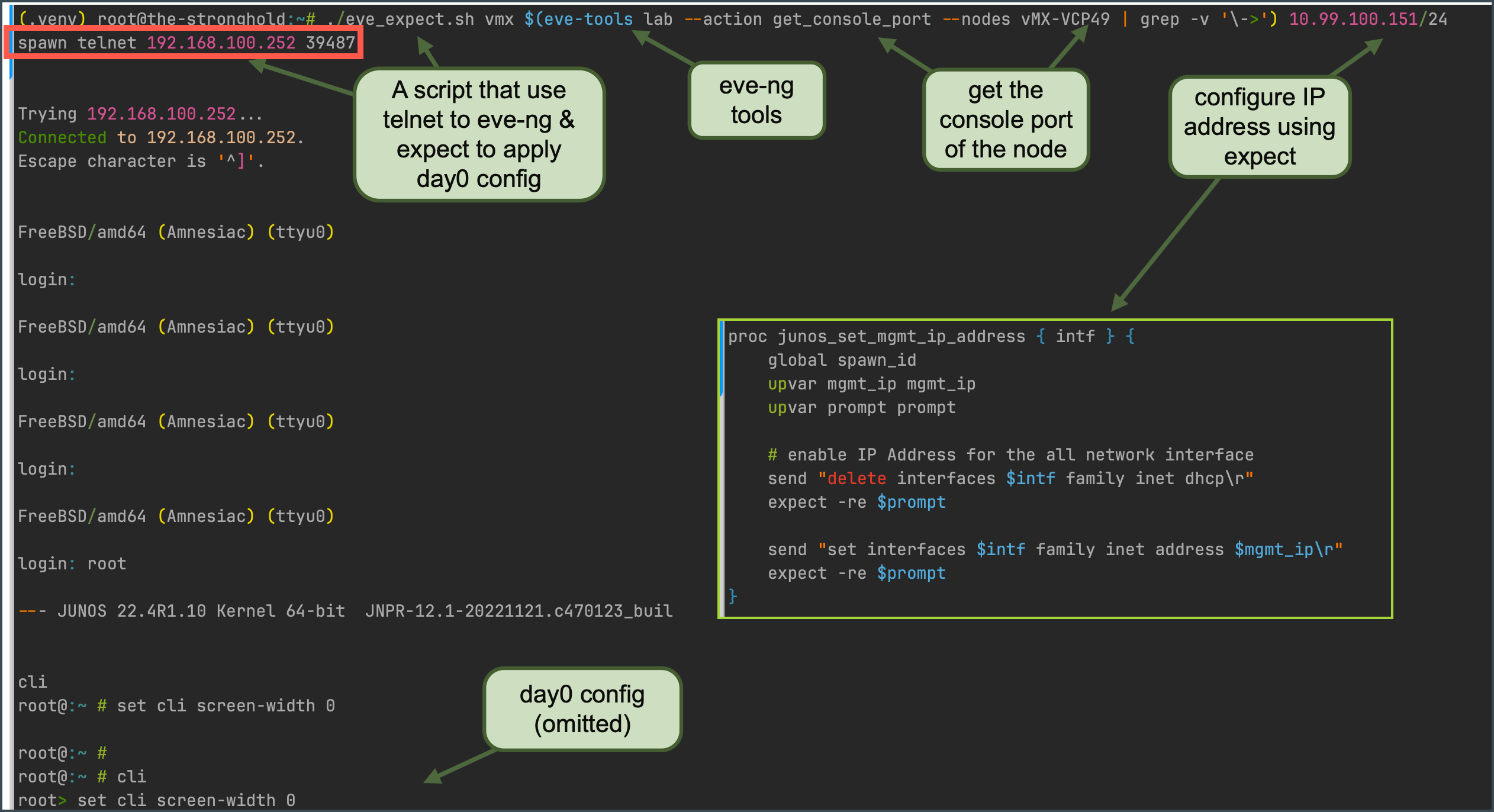
Task: Click the 'day0 config (omitted)' callout
Action: pos(582,709)
